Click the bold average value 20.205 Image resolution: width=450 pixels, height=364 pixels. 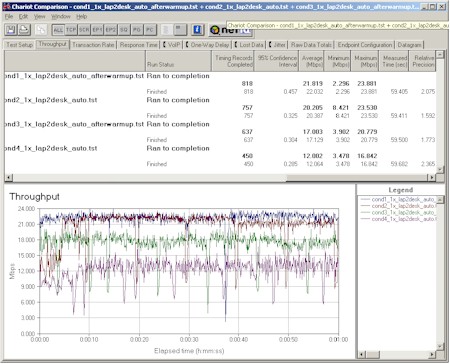(313, 108)
